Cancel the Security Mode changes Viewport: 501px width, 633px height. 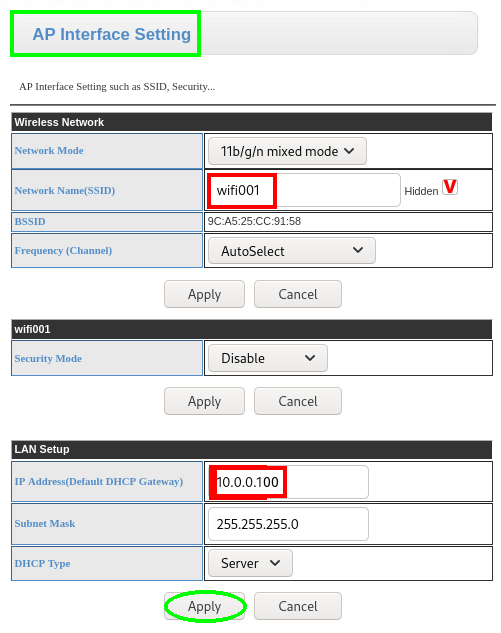pyautogui.click(x=298, y=401)
